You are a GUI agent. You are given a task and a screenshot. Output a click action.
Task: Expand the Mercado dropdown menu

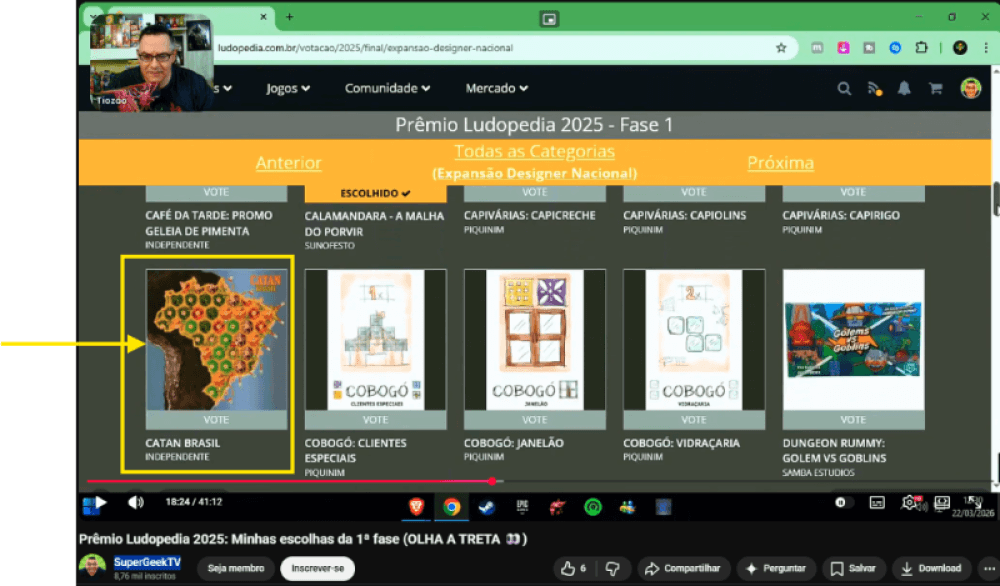[x=496, y=88]
